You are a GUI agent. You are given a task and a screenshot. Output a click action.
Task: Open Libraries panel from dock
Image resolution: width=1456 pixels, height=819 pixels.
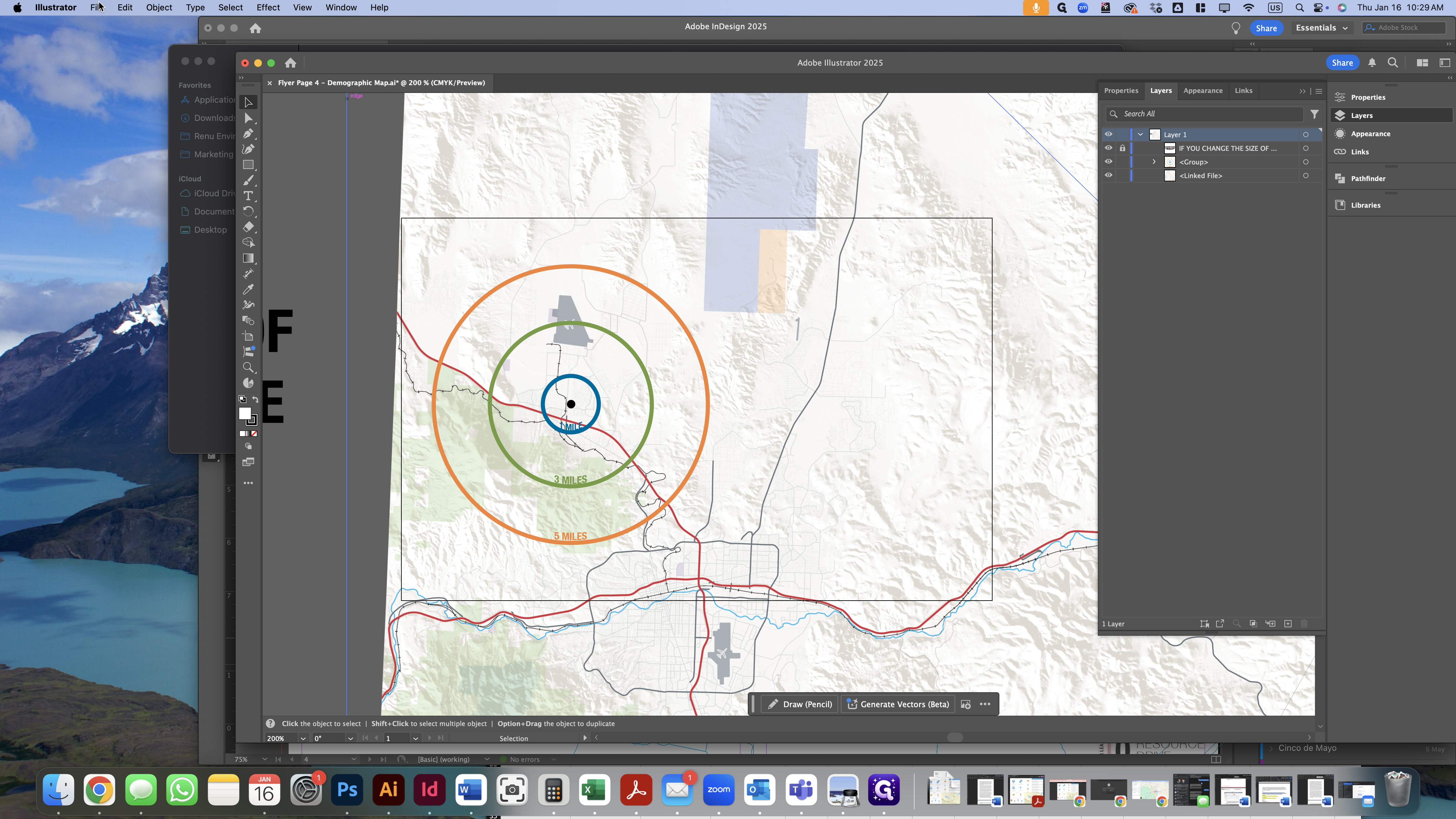coord(1365,205)
